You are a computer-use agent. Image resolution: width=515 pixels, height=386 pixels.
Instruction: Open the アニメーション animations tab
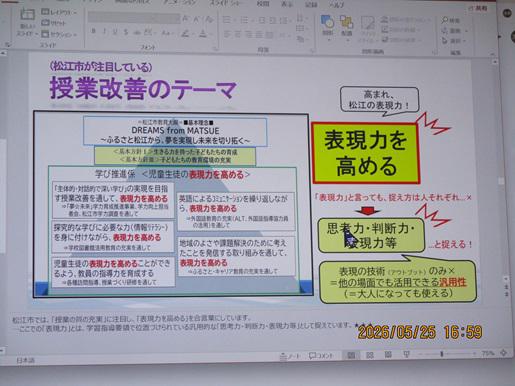(x=180, y=2)
